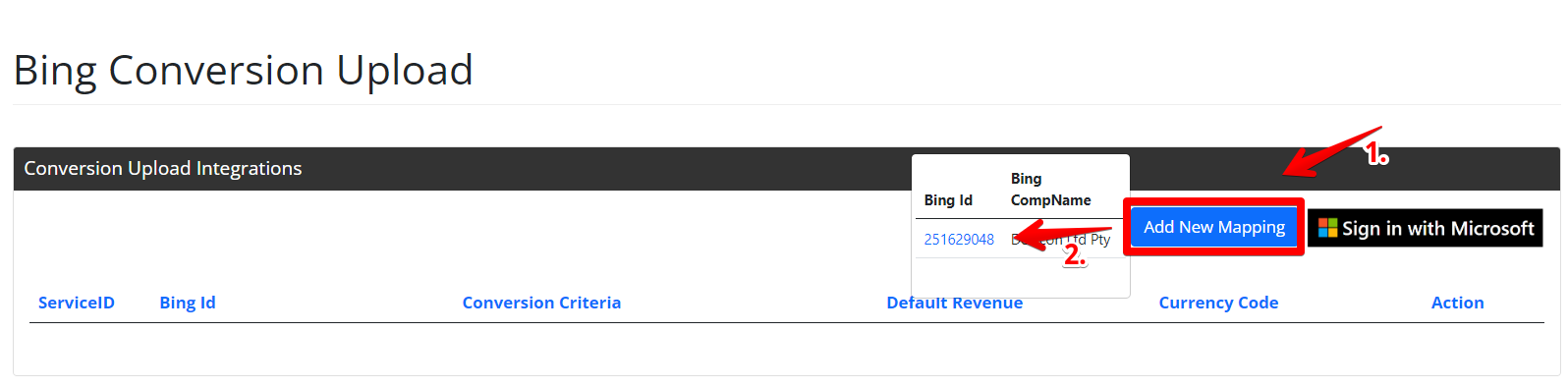Select the Default Revenue column header
Screen dimensions: 1568x388
954,303
